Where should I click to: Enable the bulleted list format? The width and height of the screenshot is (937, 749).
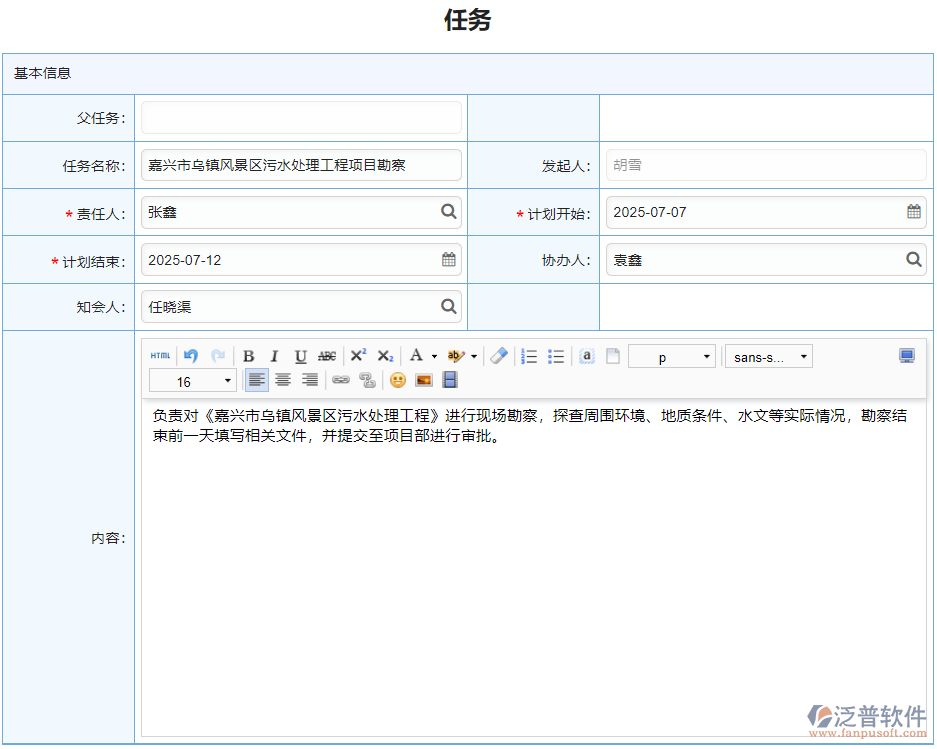(x=556, y=355)
